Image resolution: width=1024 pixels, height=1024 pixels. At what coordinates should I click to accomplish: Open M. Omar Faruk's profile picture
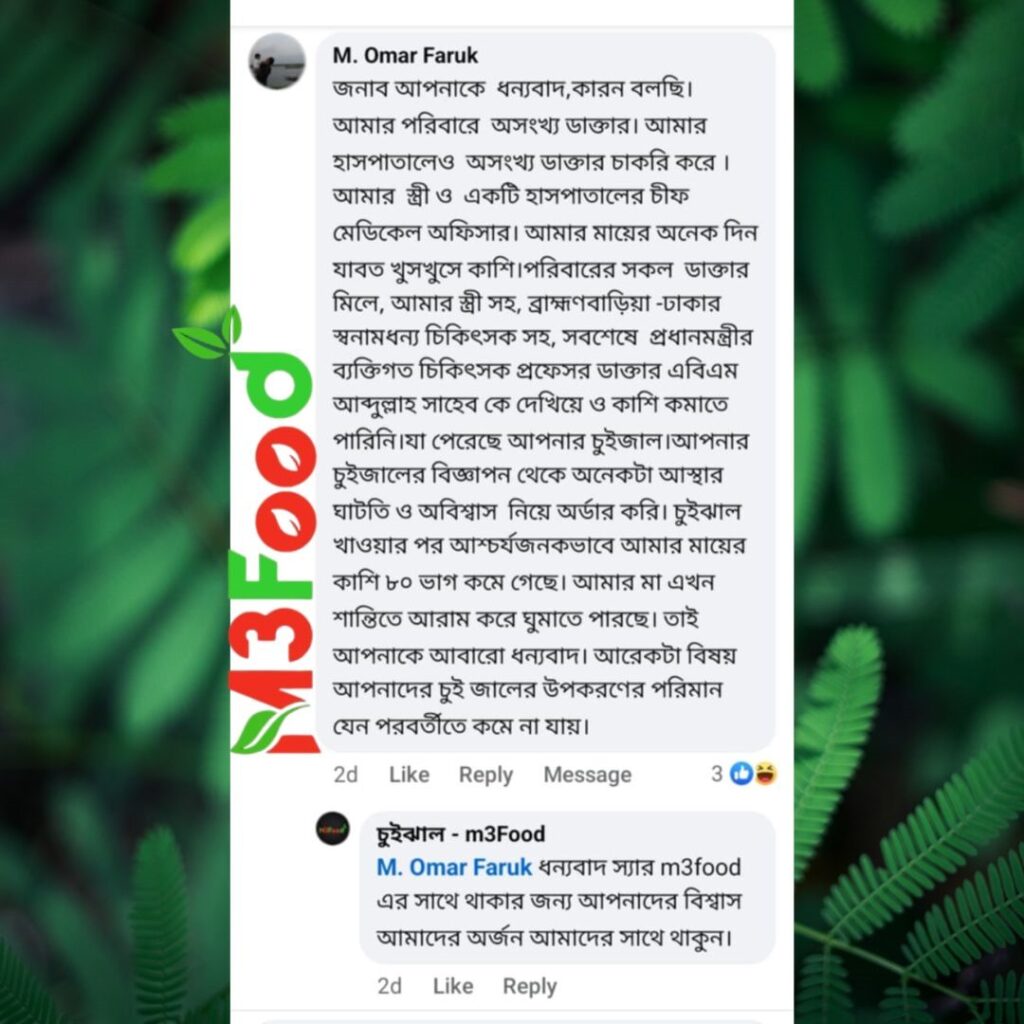(277, 61)
